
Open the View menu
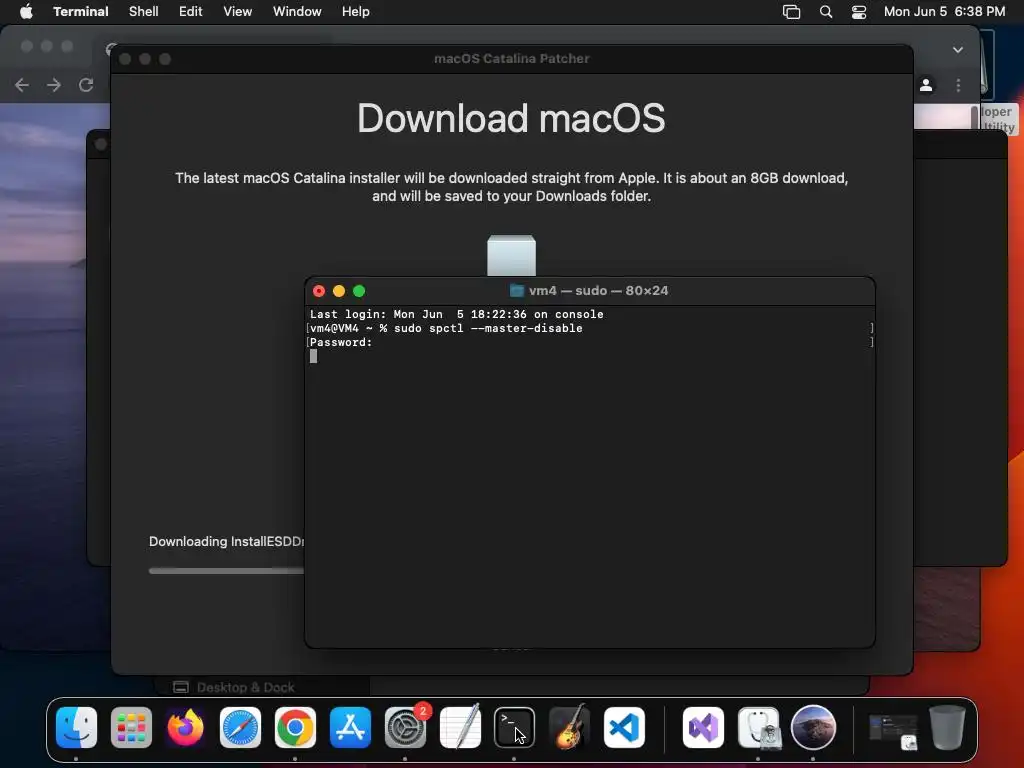click(x=238, y=12)
